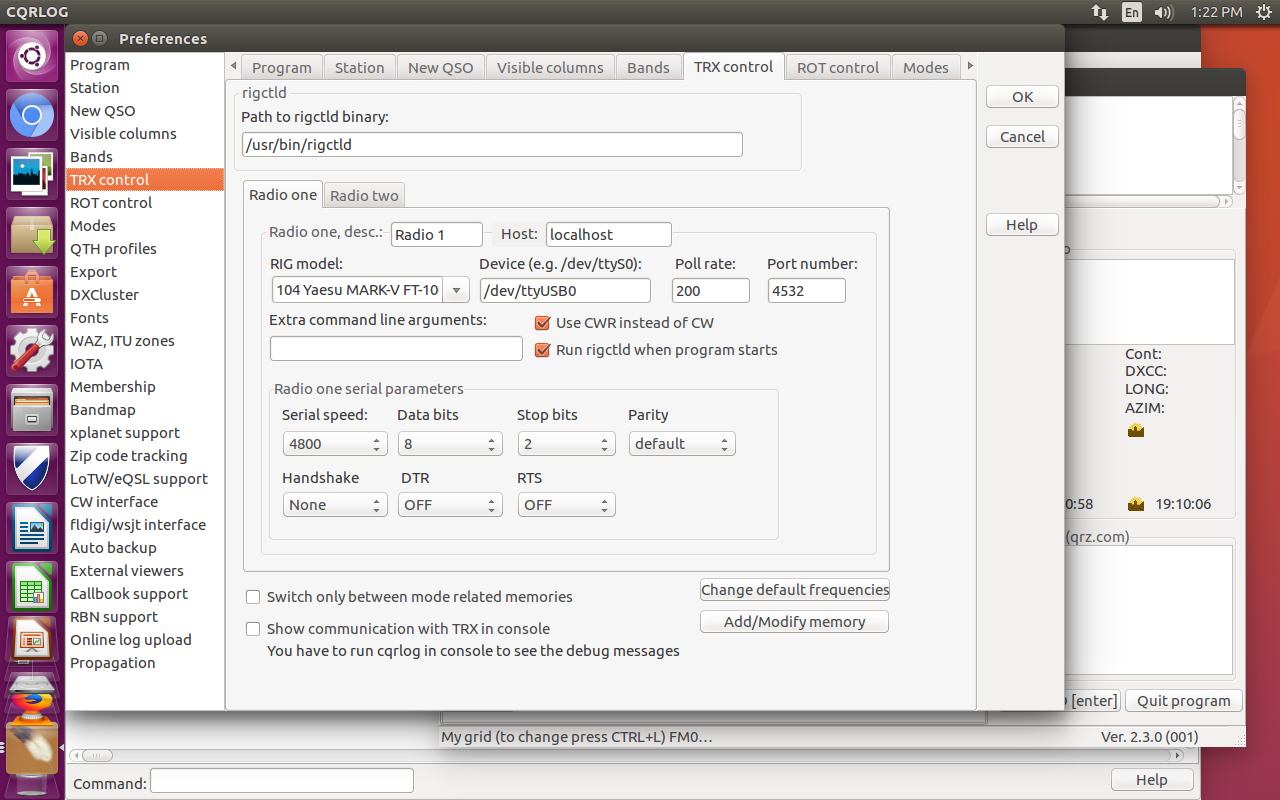Screen dimensions: 1280x800
Task: Toggle Run rigctld when program starts
Action: pyautogui.click(x=543, y=350)
